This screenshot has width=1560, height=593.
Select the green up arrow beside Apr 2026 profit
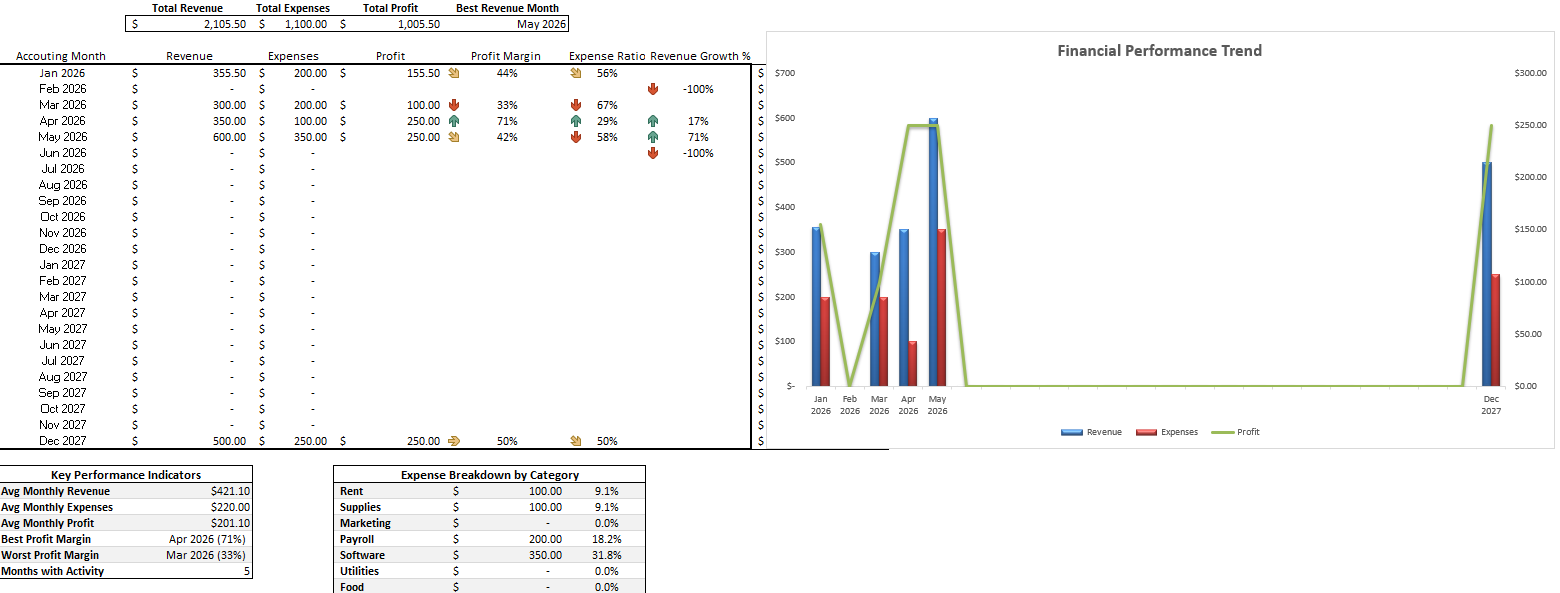tap(454, 120)
